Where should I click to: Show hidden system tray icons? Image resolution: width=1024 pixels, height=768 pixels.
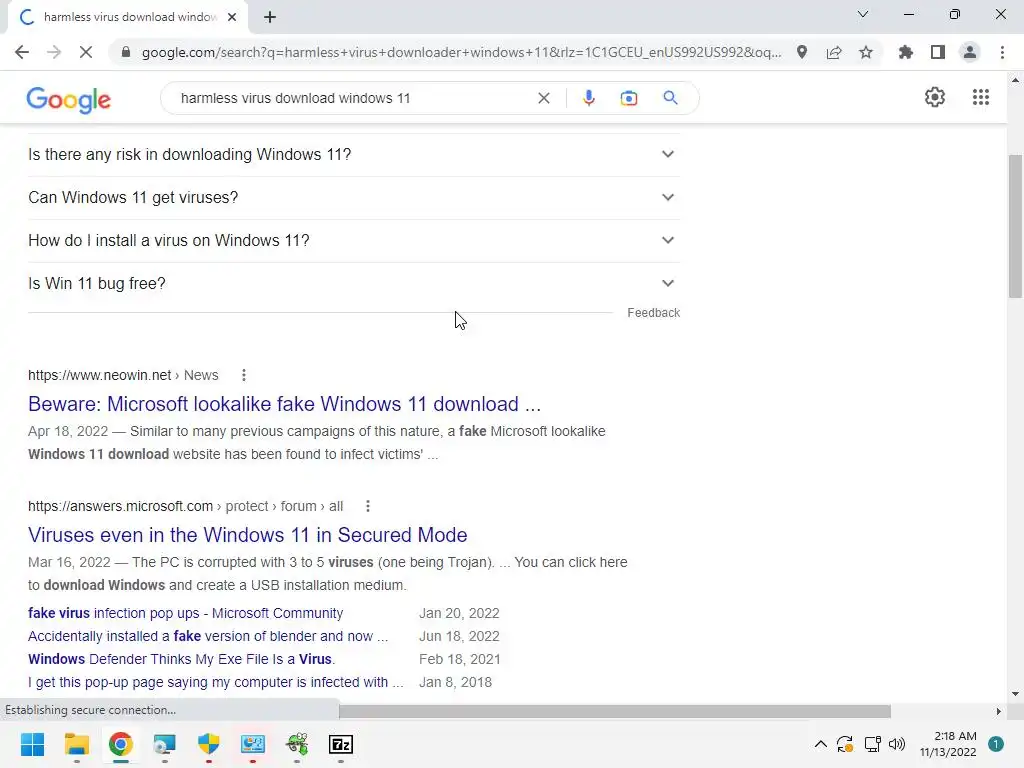pyautogui.click(x=820, y=744)
